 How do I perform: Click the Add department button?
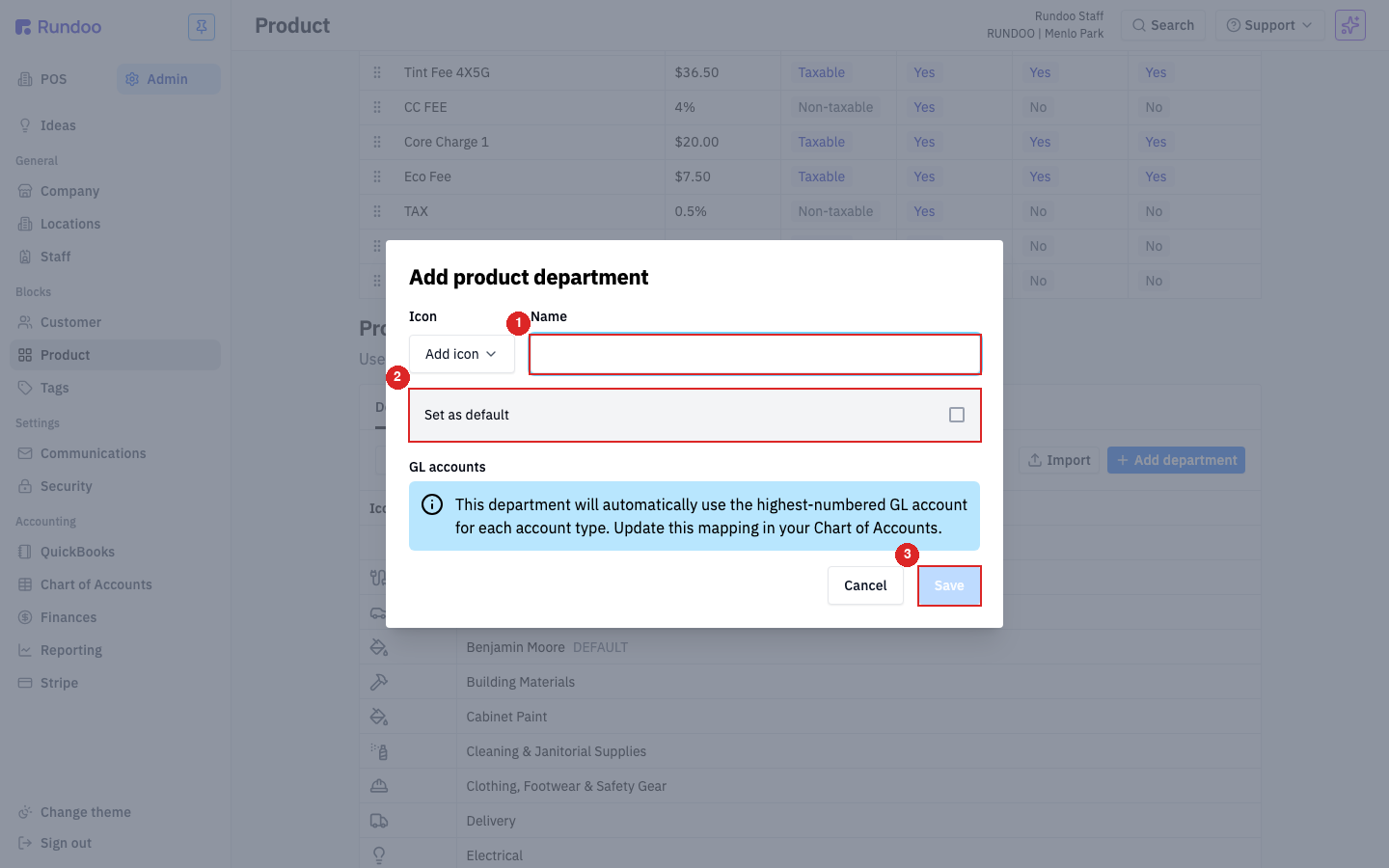click(1176, 460)
